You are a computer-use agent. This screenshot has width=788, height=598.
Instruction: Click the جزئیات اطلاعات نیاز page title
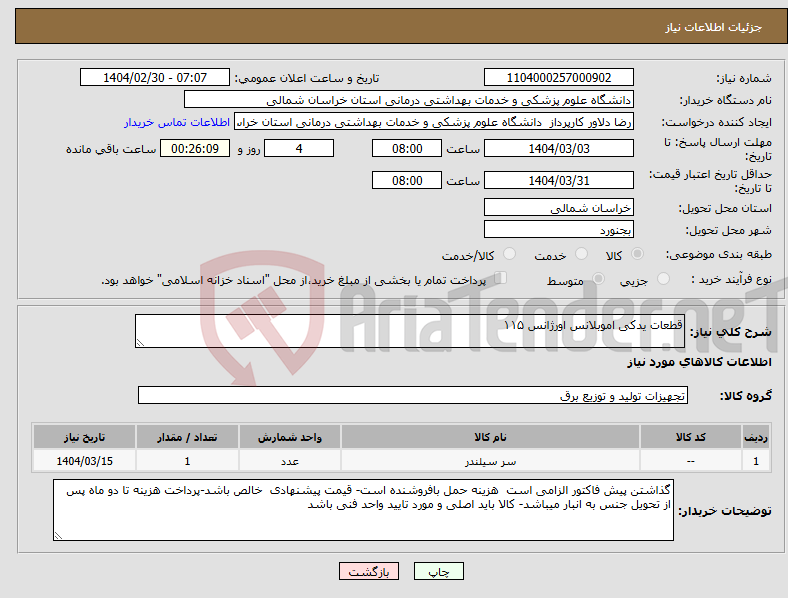click(713, 27)
